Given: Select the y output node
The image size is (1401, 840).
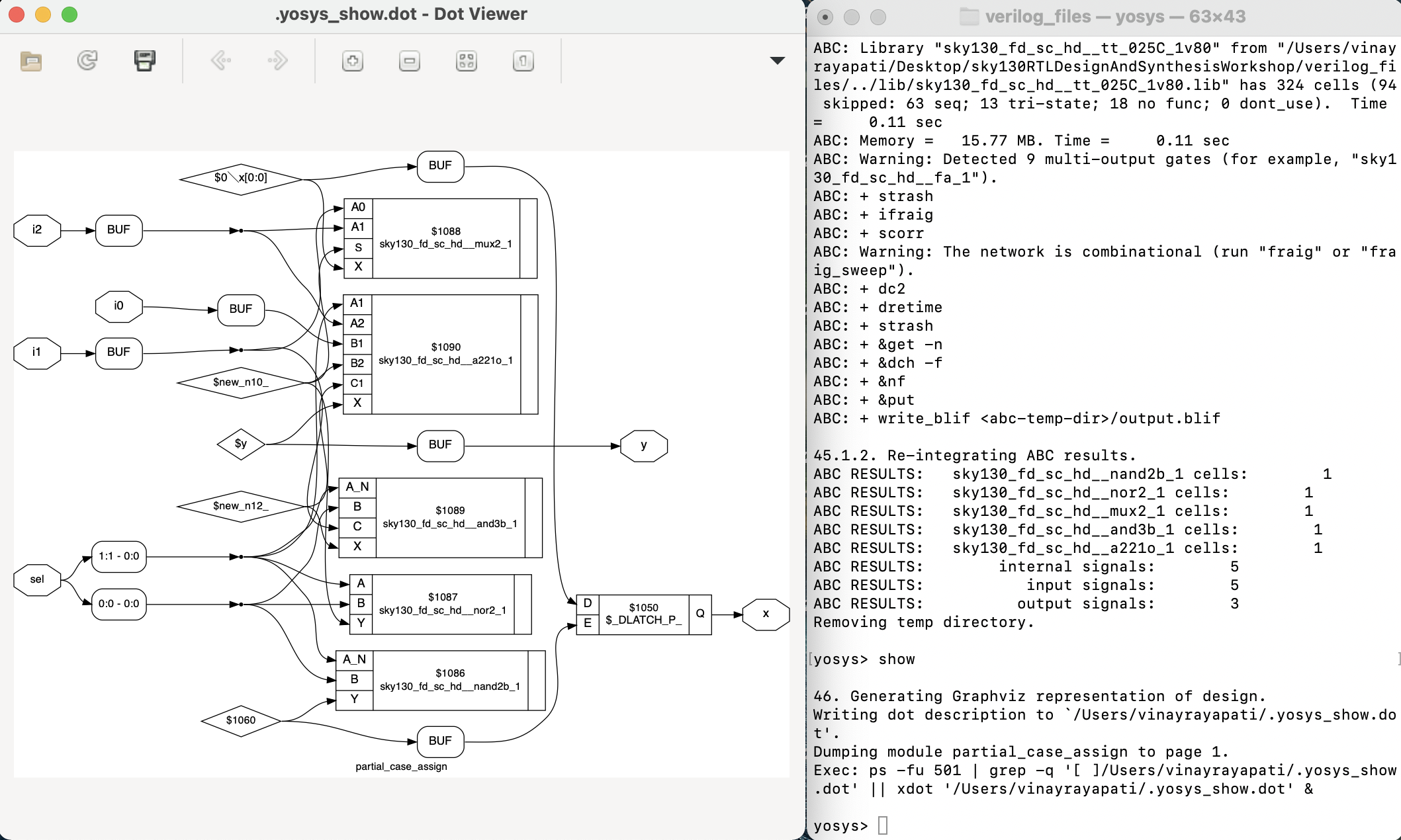Looking at the screenshot, I should [643, 446].
